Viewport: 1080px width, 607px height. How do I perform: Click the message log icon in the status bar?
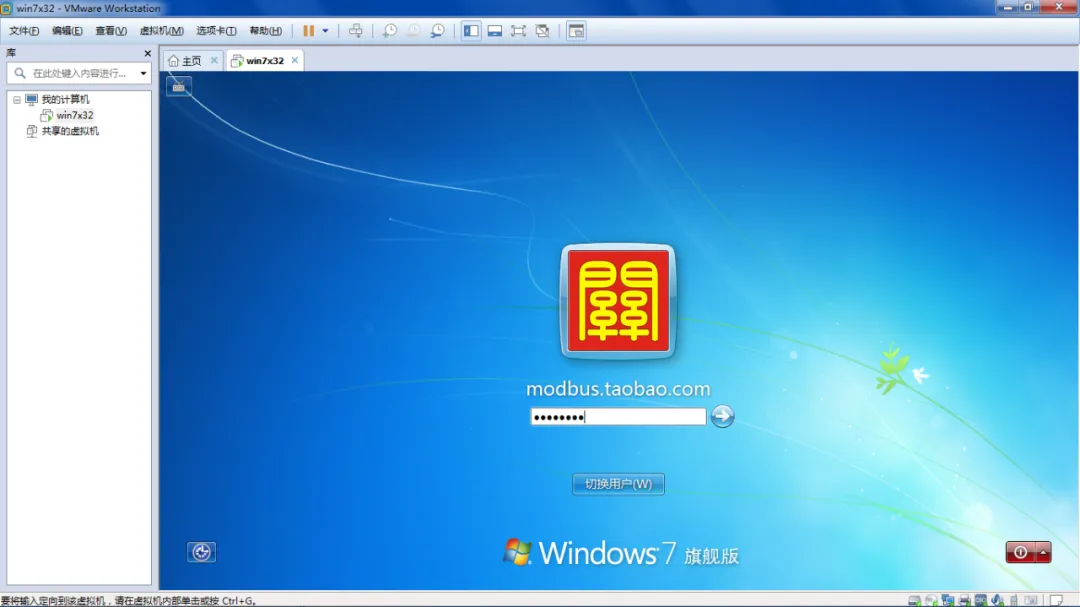pyautogui.click(x=1057, y=601)
